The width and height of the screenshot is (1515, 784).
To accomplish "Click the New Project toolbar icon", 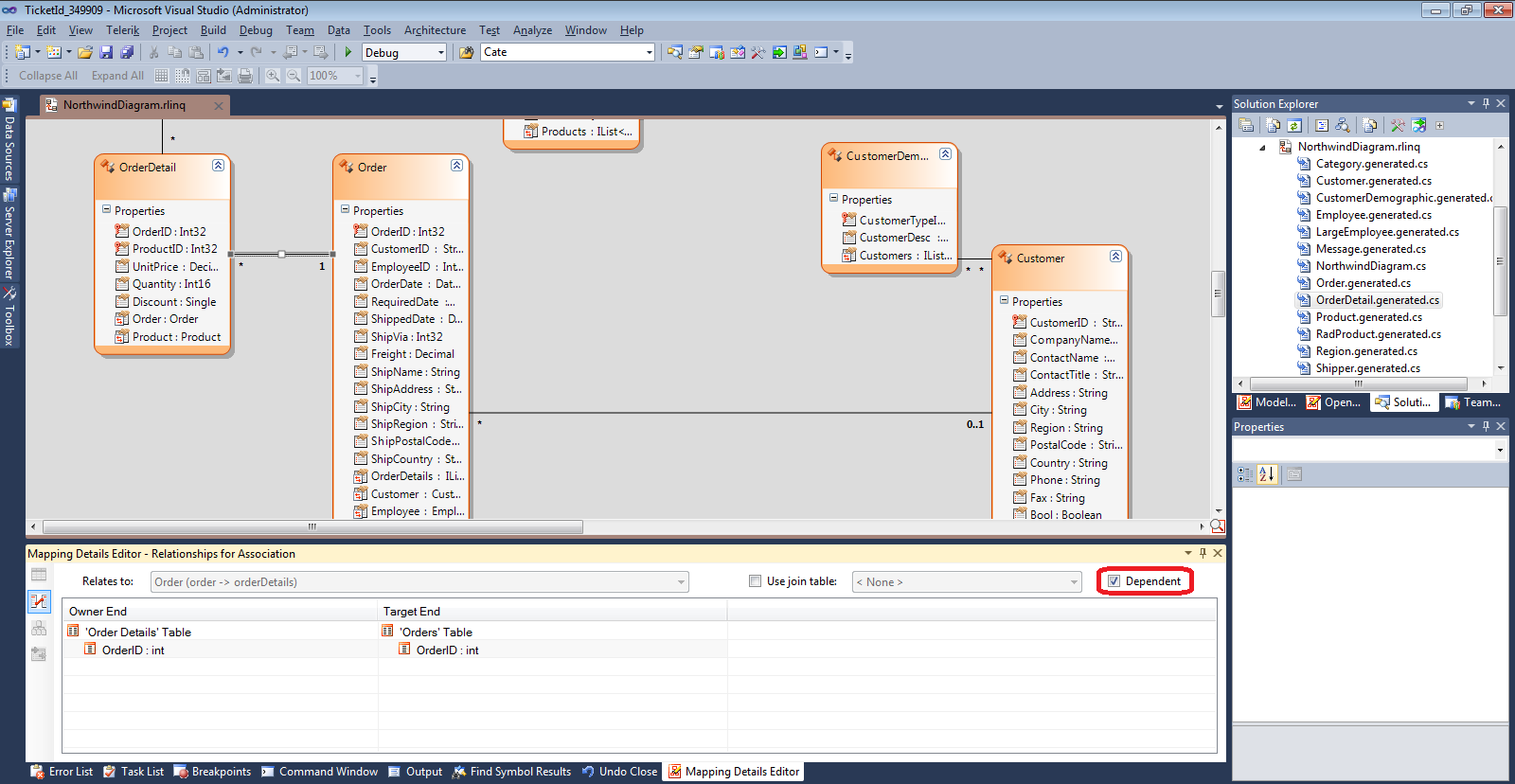I will click(23, 52).
